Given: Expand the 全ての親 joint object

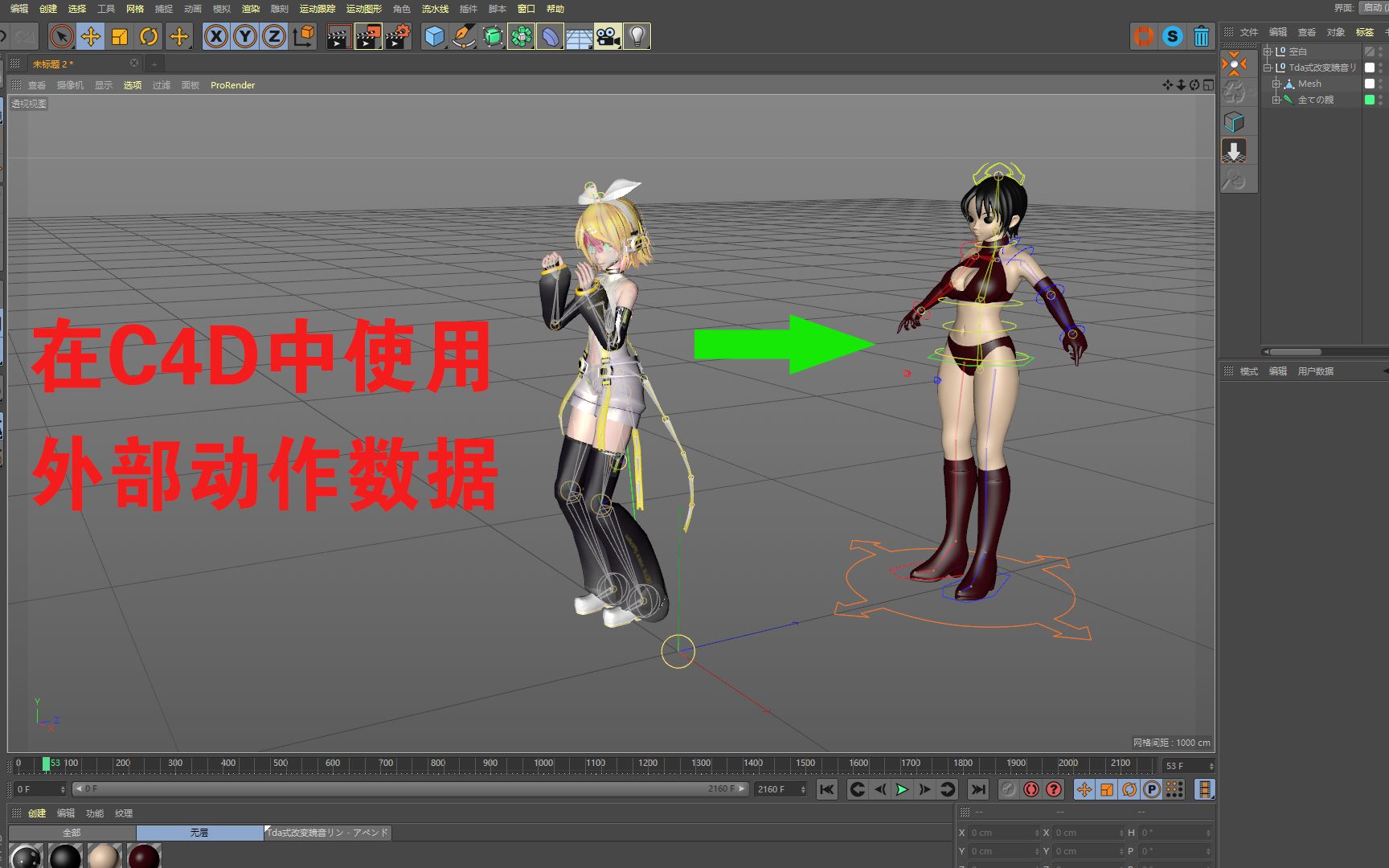Looking at the screenshot, I should coord(1276,100).
